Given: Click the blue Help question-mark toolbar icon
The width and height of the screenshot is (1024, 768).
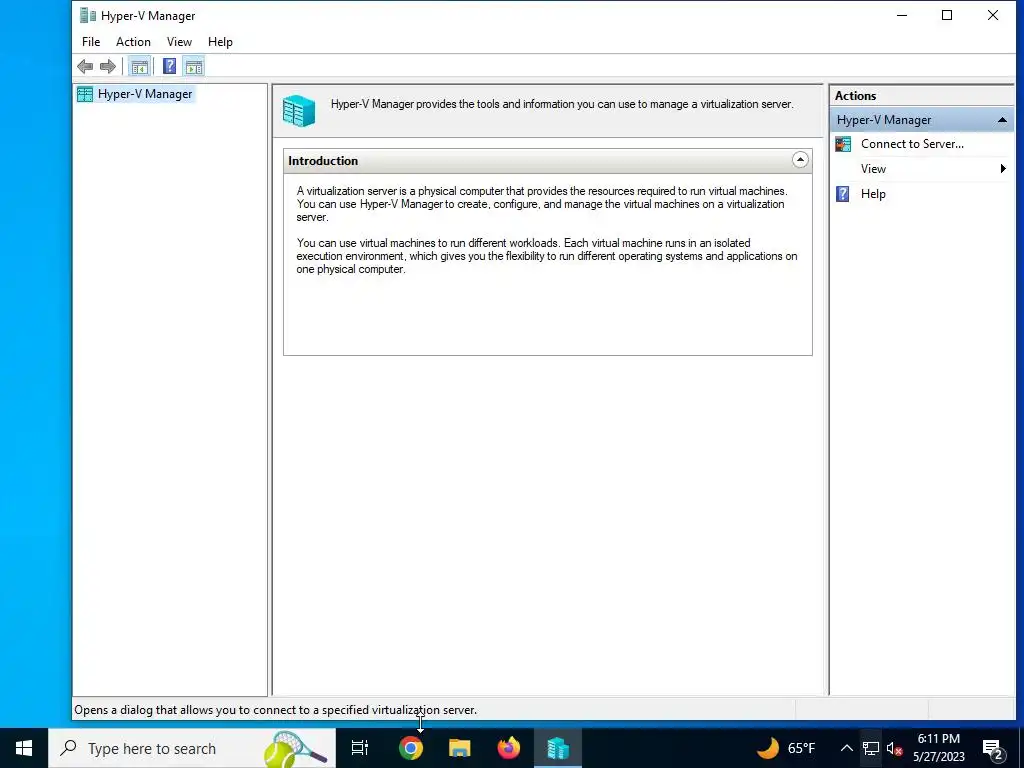Looking at the screenshot, I should 169,66.
